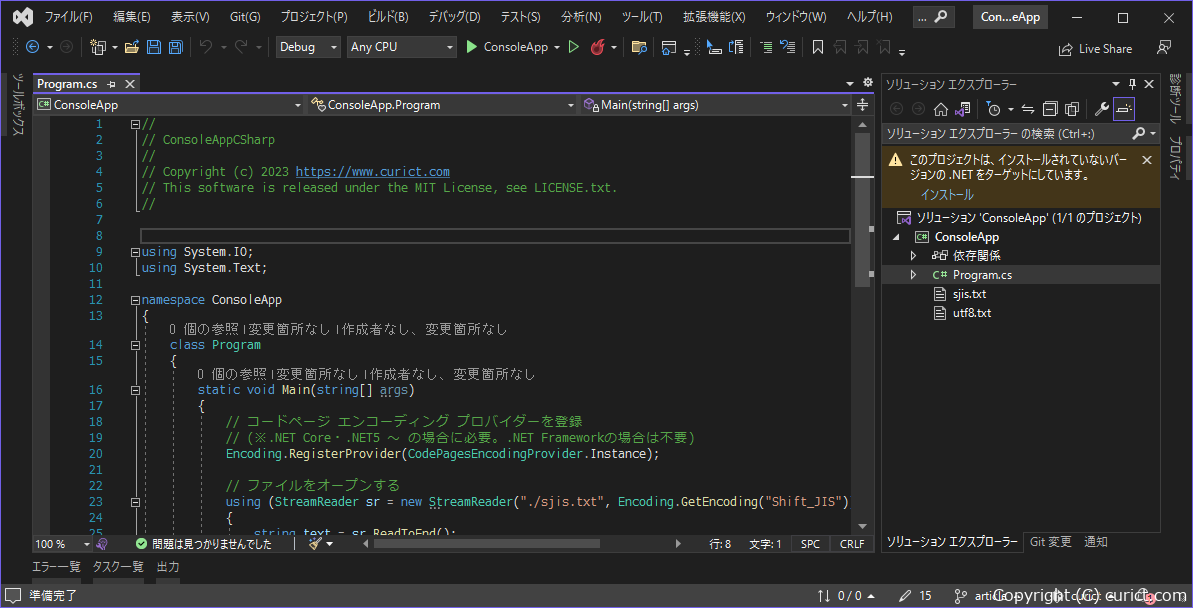Click the Save All icon
The width and height of the screenshot is (1193, 608).
coord(174,46)
